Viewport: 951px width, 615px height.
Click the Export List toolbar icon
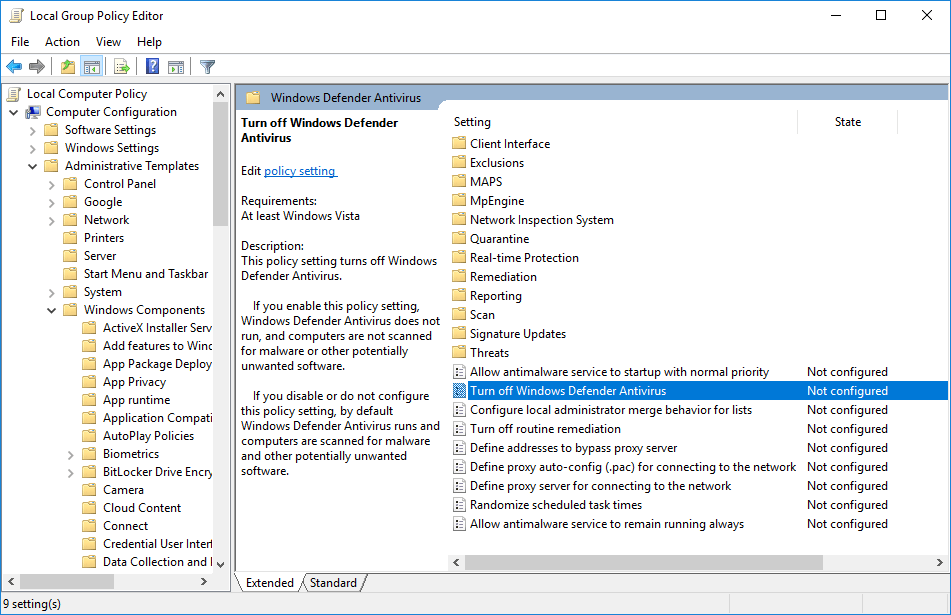tap(122, 67)
